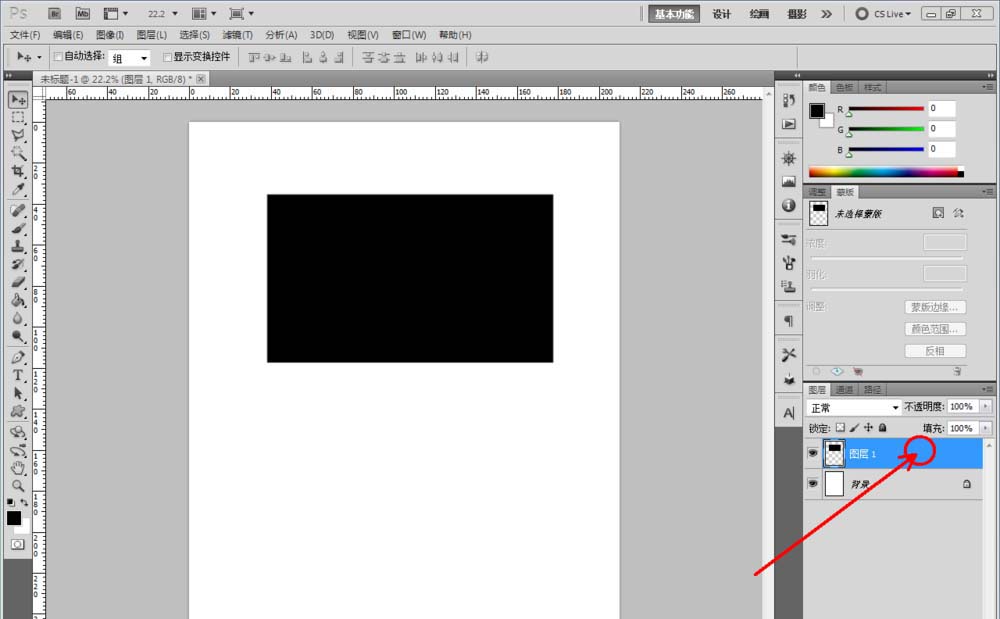The height and width of the screenshot is (619, 1000).
Task: Select the Brush tool
Action: click(x=18, y=228)
